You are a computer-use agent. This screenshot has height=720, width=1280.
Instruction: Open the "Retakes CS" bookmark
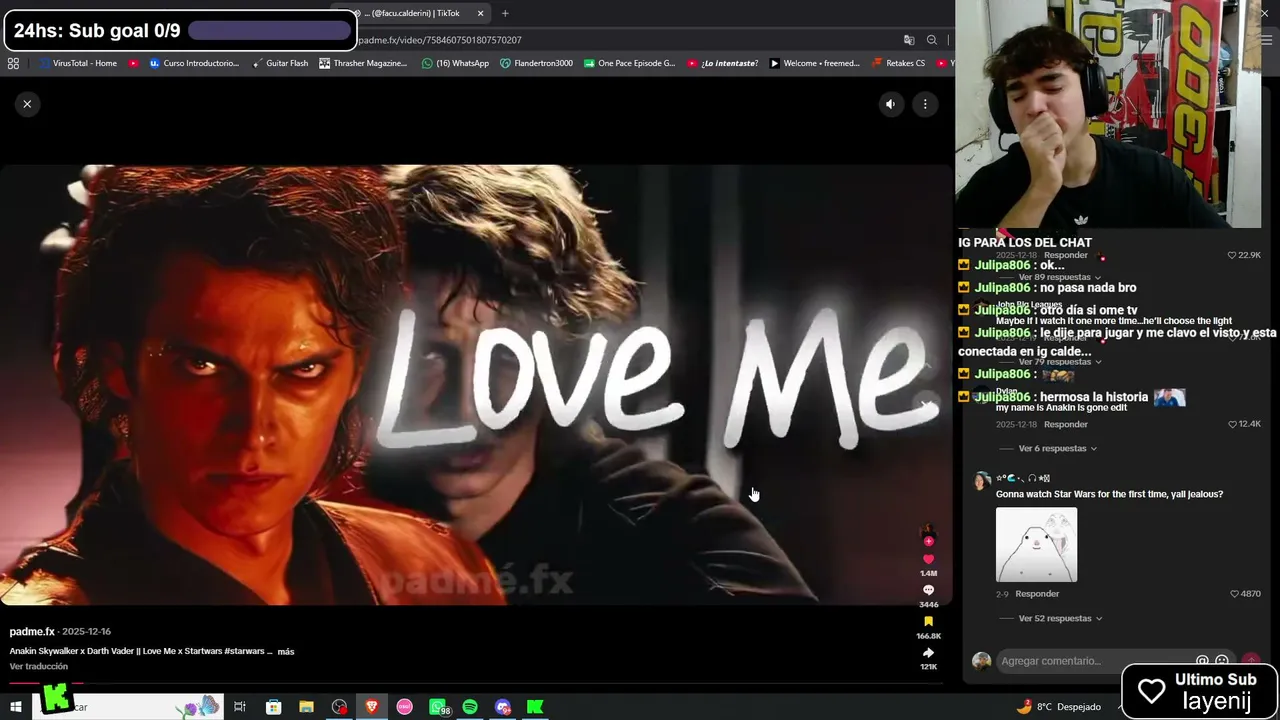tap(898, 63)
